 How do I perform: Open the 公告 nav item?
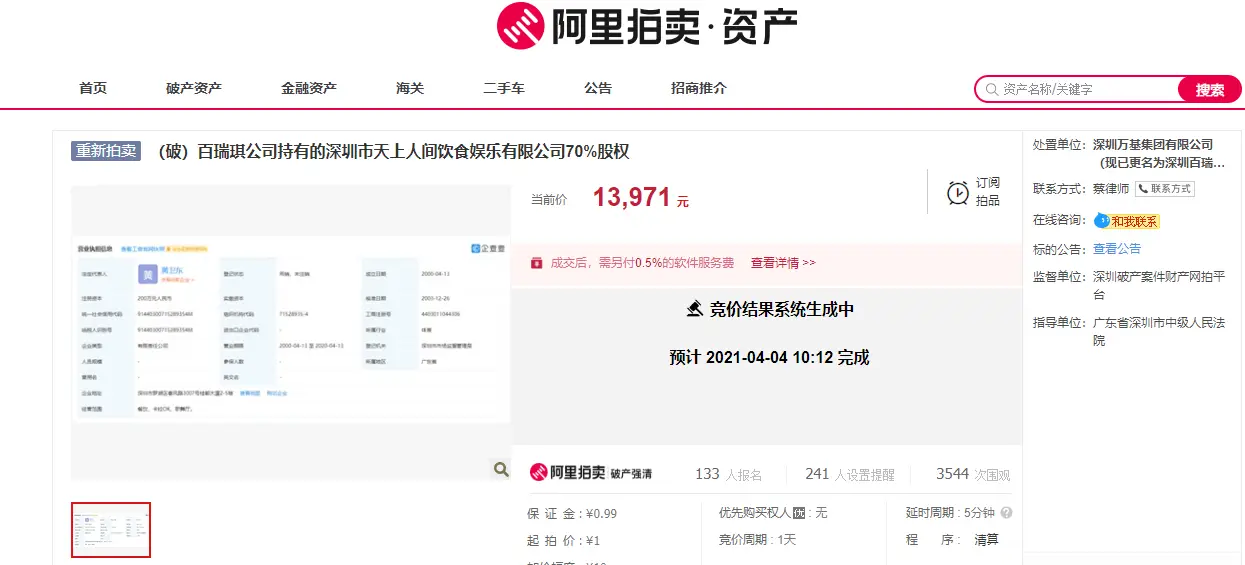point(598,88)
